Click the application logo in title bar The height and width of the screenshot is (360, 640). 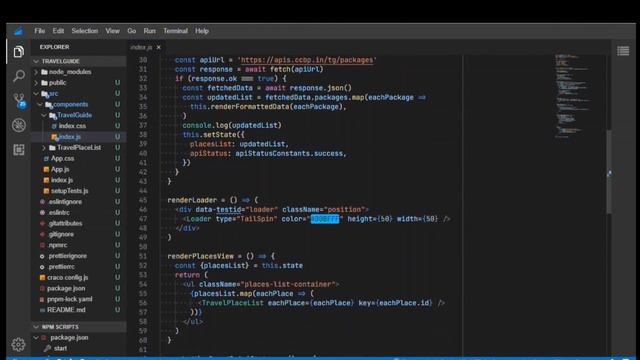point(18,31)
